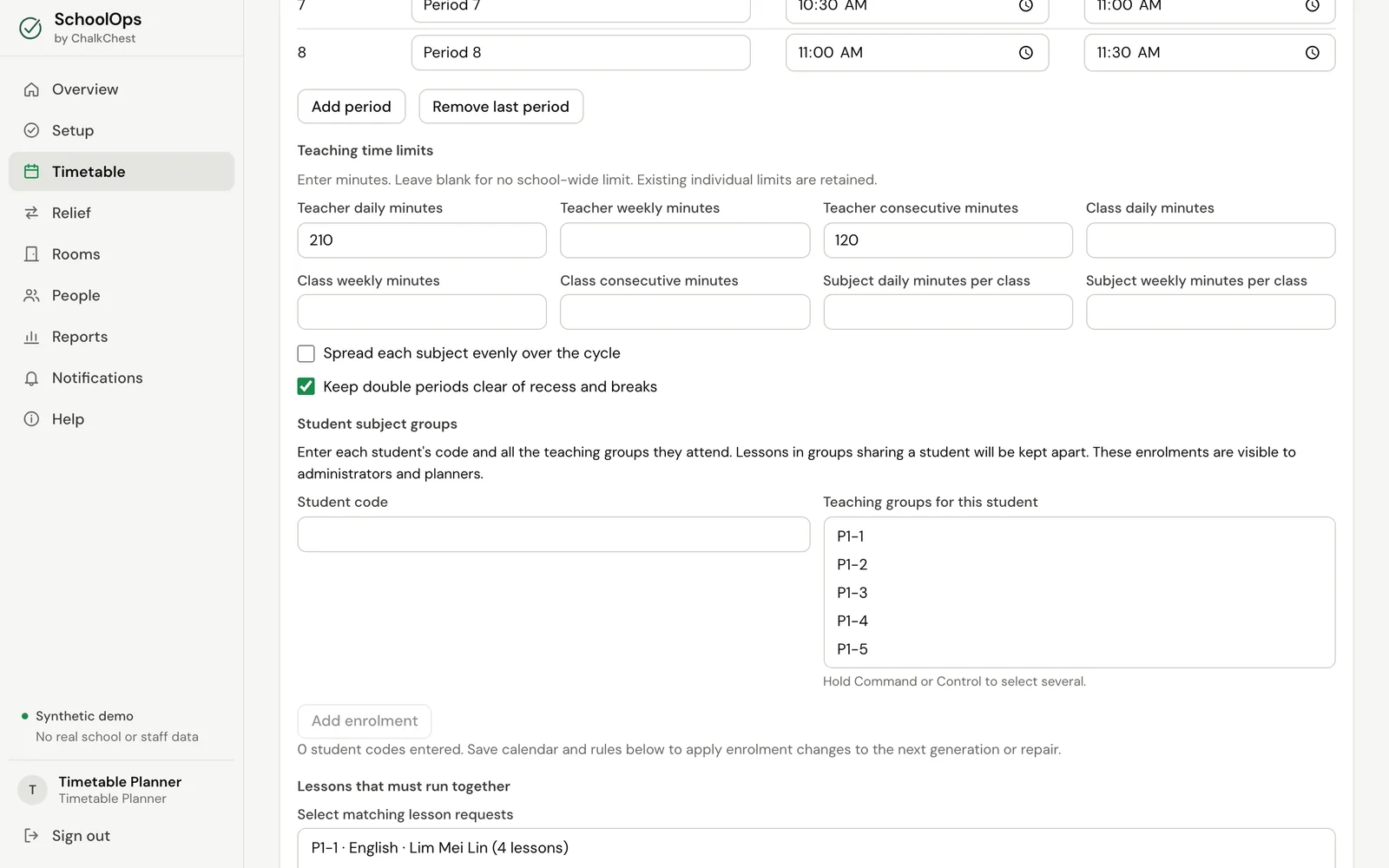
Task: Select P1-1 English Lim Mei Lin lesson request
Action: tap(816, 848)
